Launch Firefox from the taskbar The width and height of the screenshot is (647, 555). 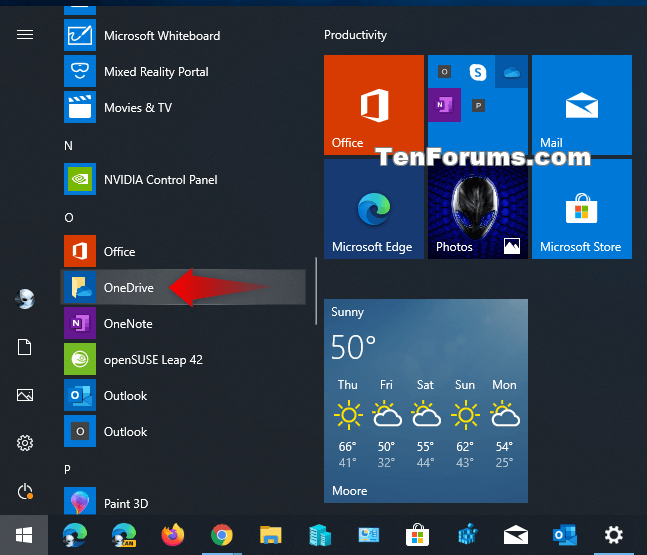[x=173, y=535]
